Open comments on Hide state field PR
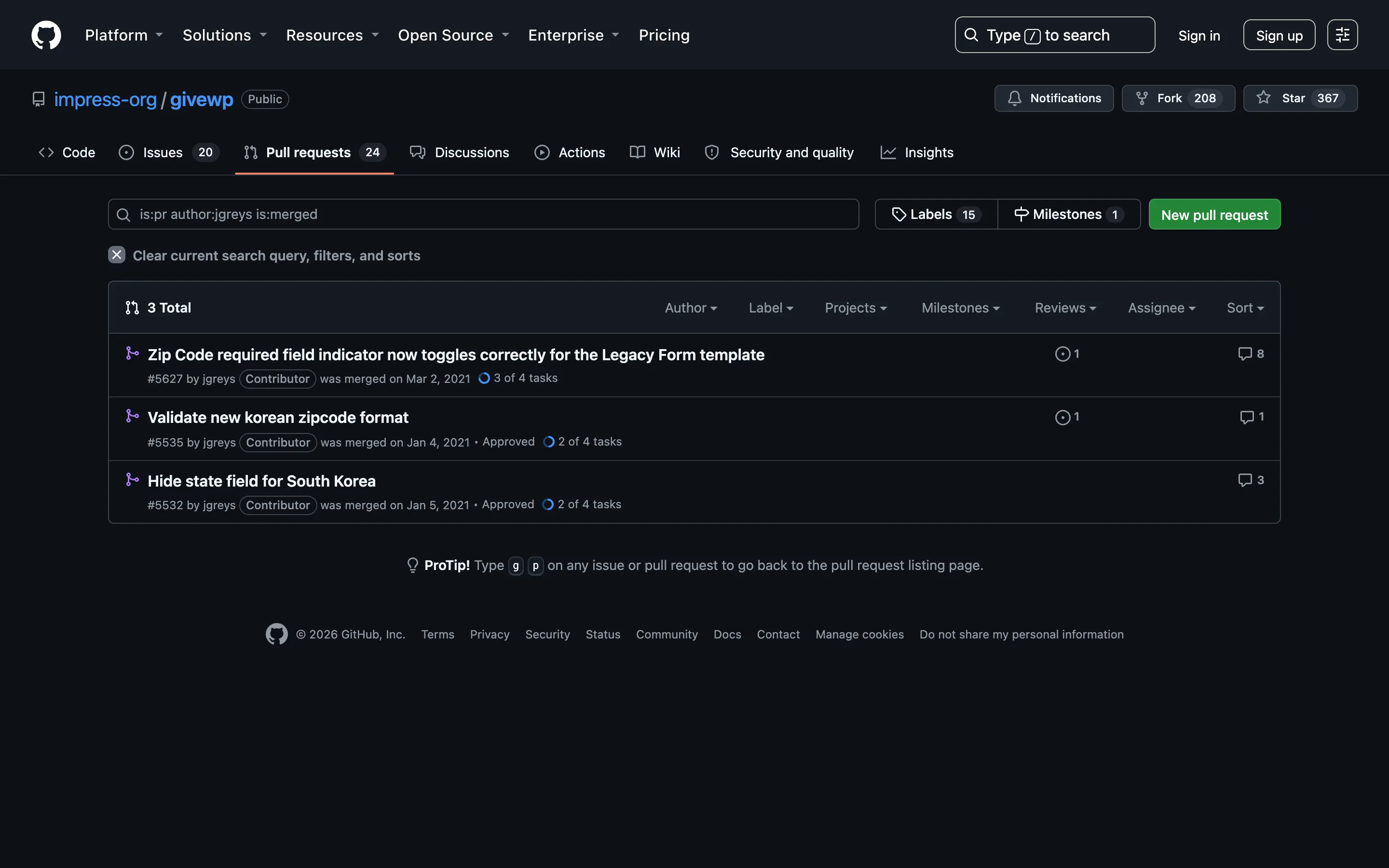Viewport: 1389px width, 868px height. point(1251,480)
